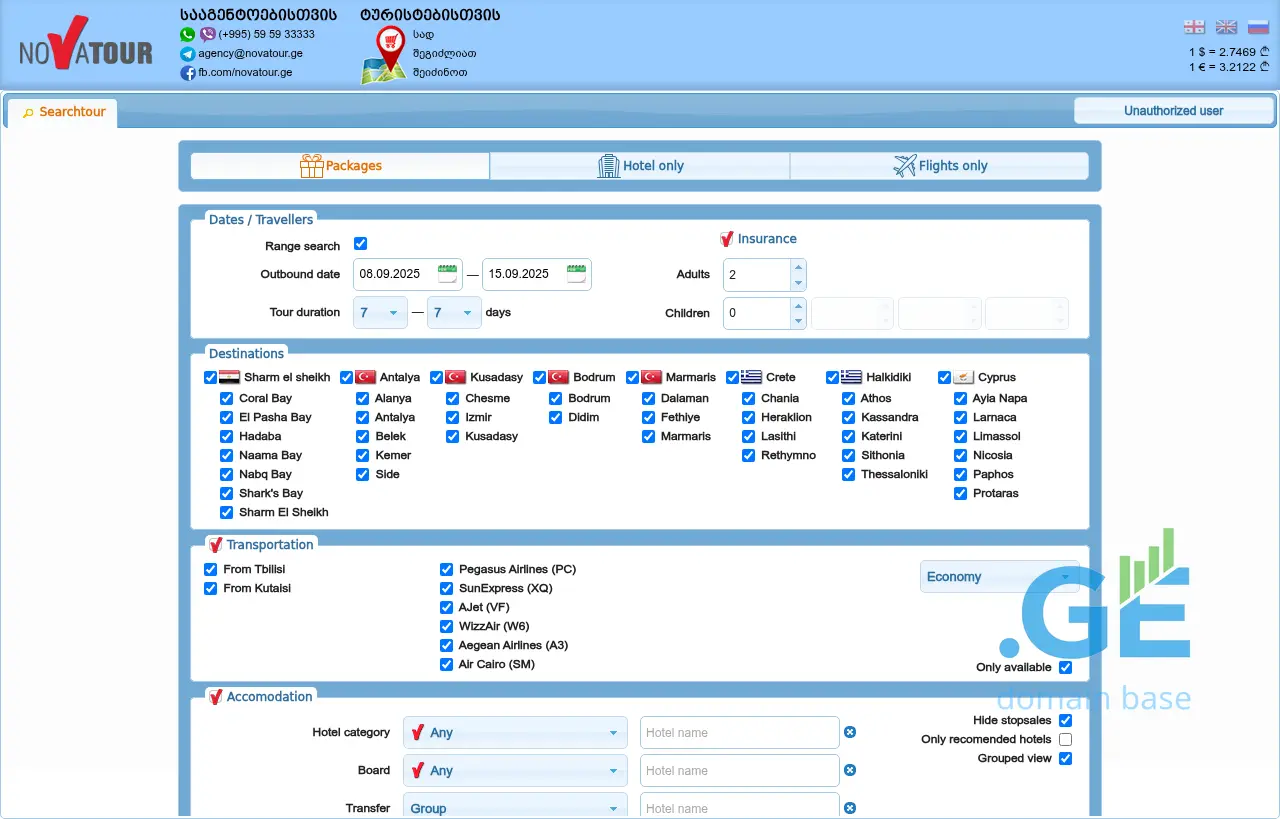Deselect Pegasus Airlines (PC) checkbox
The image size is (1280, 819).
(x=446, y=569)
